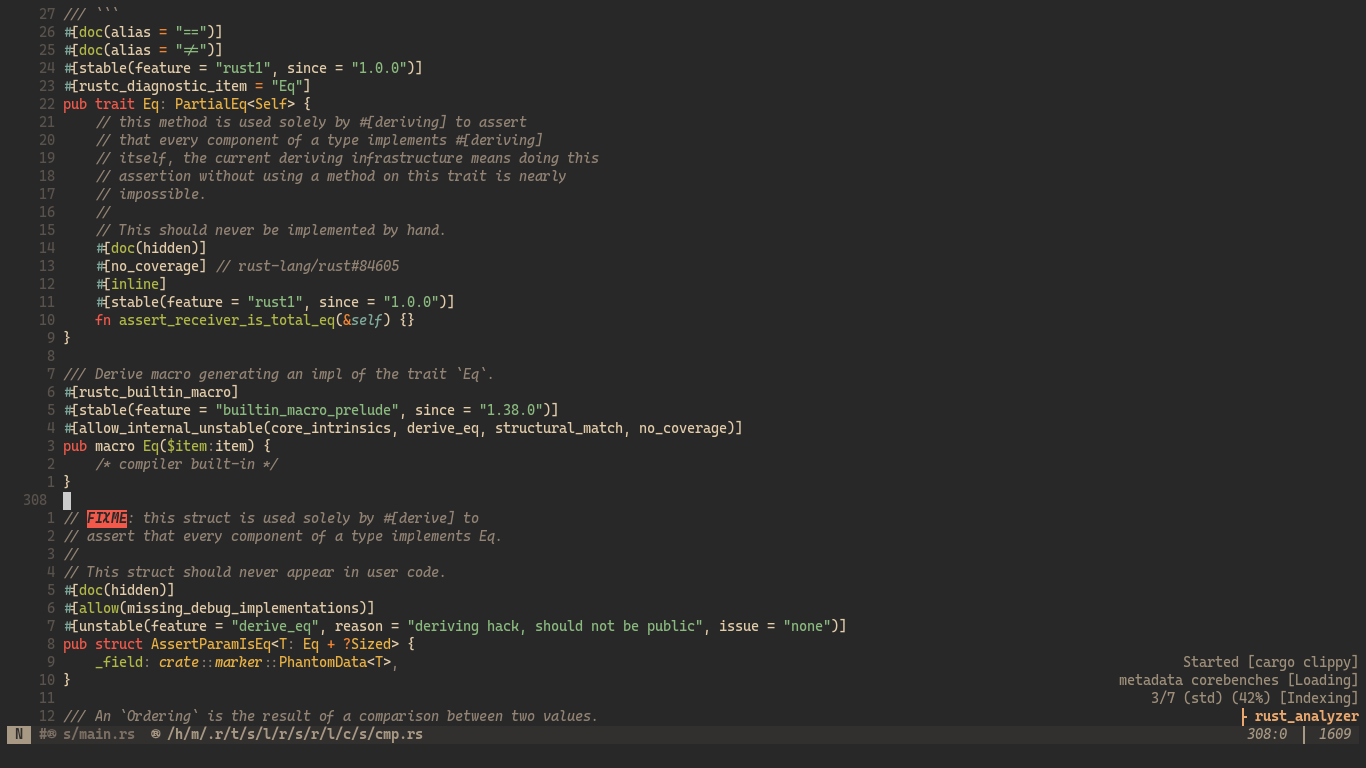This screenshot has width=1366, height=768.
Task: Click the file icon before the cmp.rs path
Action: click(x=156, y=734)
